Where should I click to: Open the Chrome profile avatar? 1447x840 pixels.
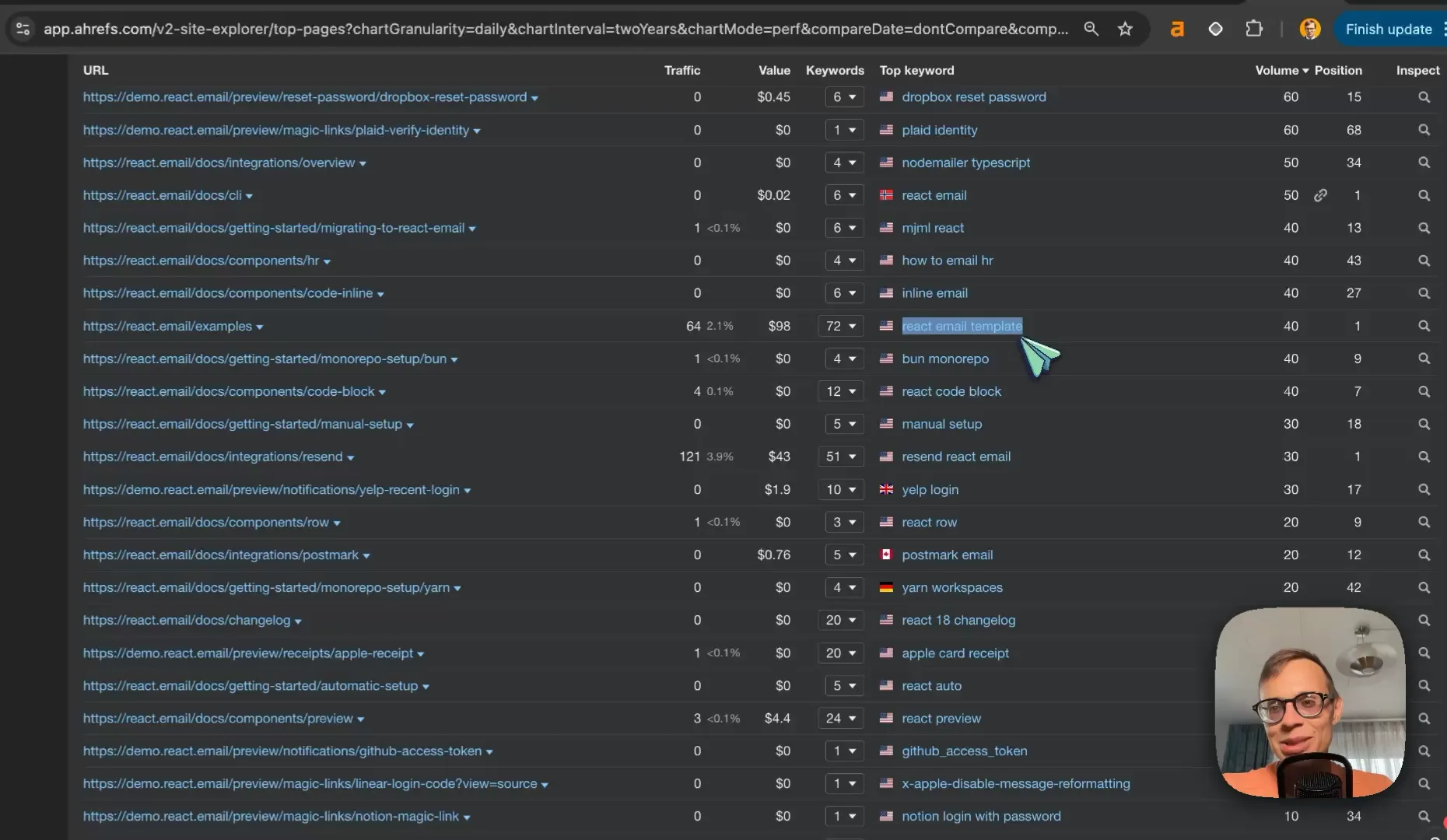pos(1310,29)
